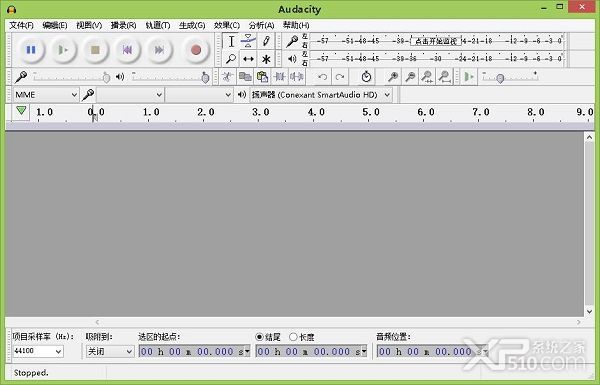Select the pencil Draw tool
Viewport: 600px width, 385px height.
pyautogui.click(x=266, y=41)
